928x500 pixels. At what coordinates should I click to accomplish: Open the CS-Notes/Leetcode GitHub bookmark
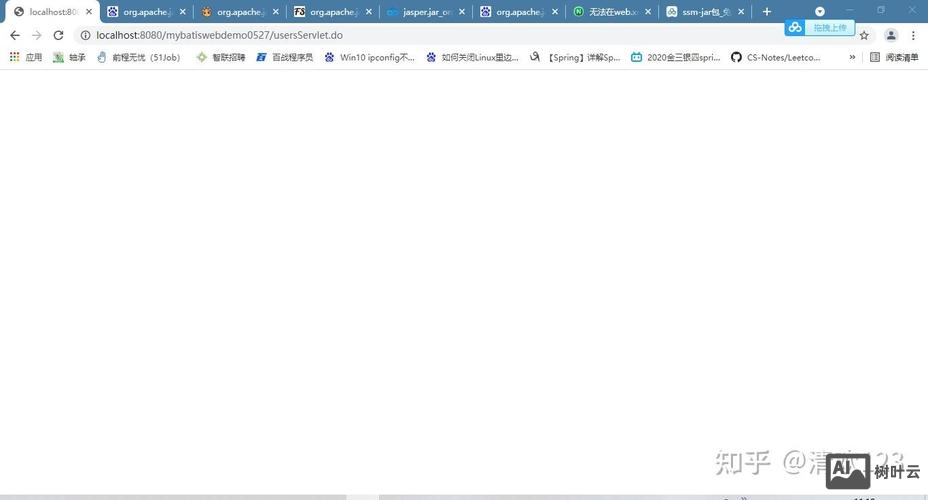point(776,58)
